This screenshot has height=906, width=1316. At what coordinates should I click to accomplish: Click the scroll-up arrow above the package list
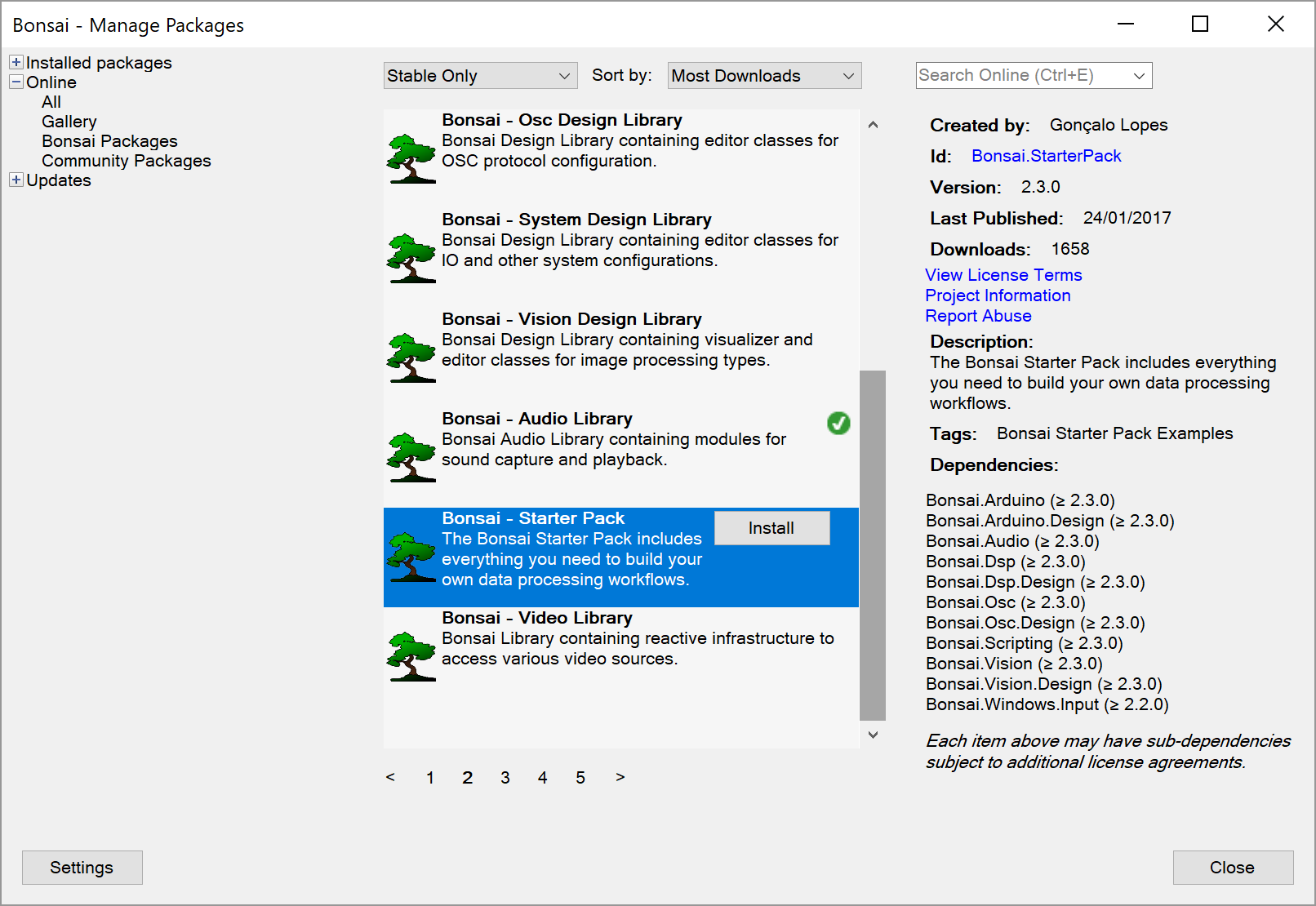point(873,124)
